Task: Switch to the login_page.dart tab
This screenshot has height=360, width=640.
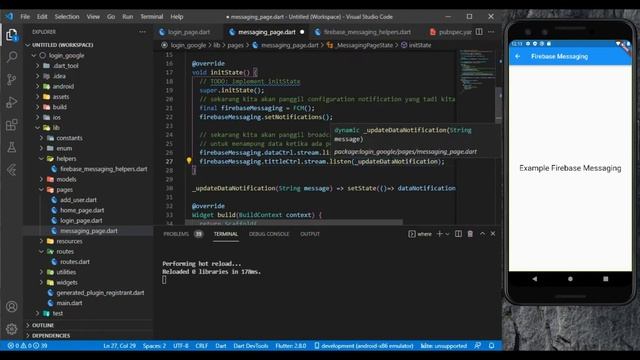Action: pos(189,32)
